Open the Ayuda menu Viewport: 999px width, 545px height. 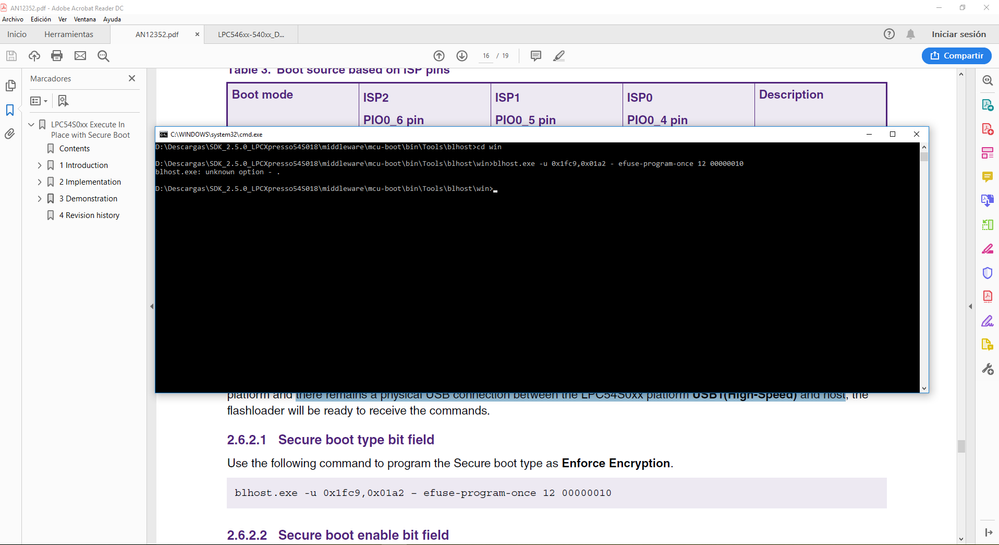pyautogui.click(x=112, y=19)
